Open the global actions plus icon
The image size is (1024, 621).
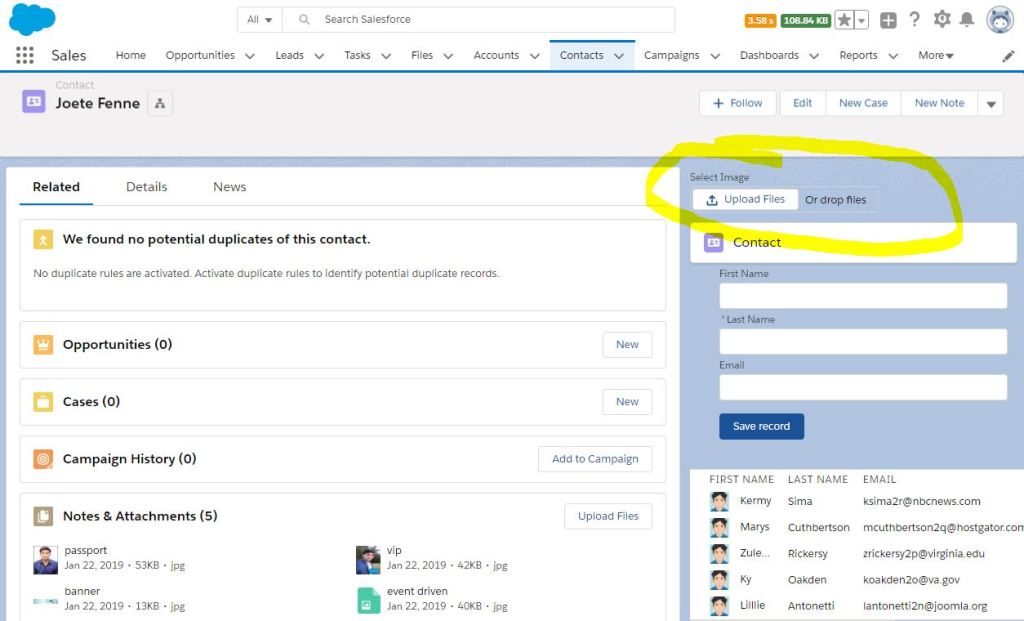coord(888,20)
